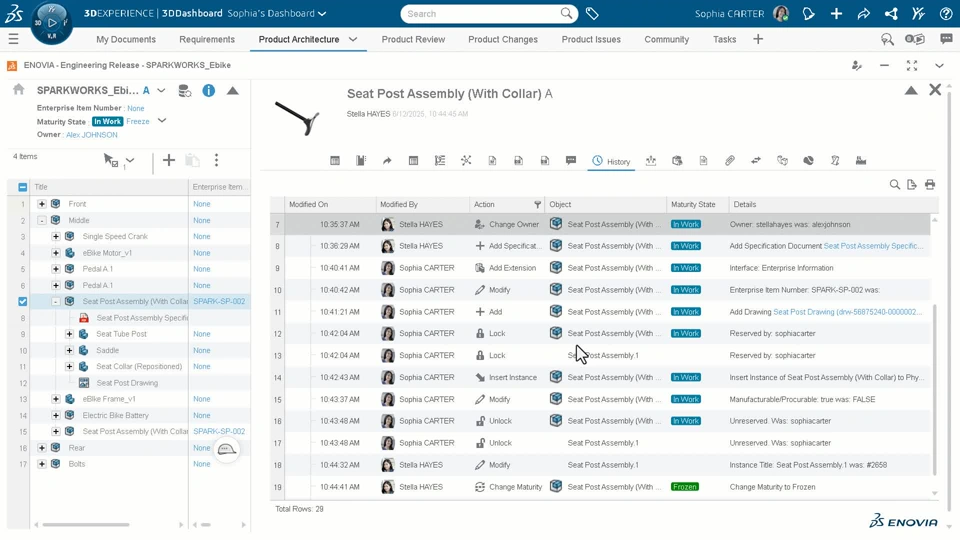Open the Maturity State dropdown chevron

pos(162,121)
